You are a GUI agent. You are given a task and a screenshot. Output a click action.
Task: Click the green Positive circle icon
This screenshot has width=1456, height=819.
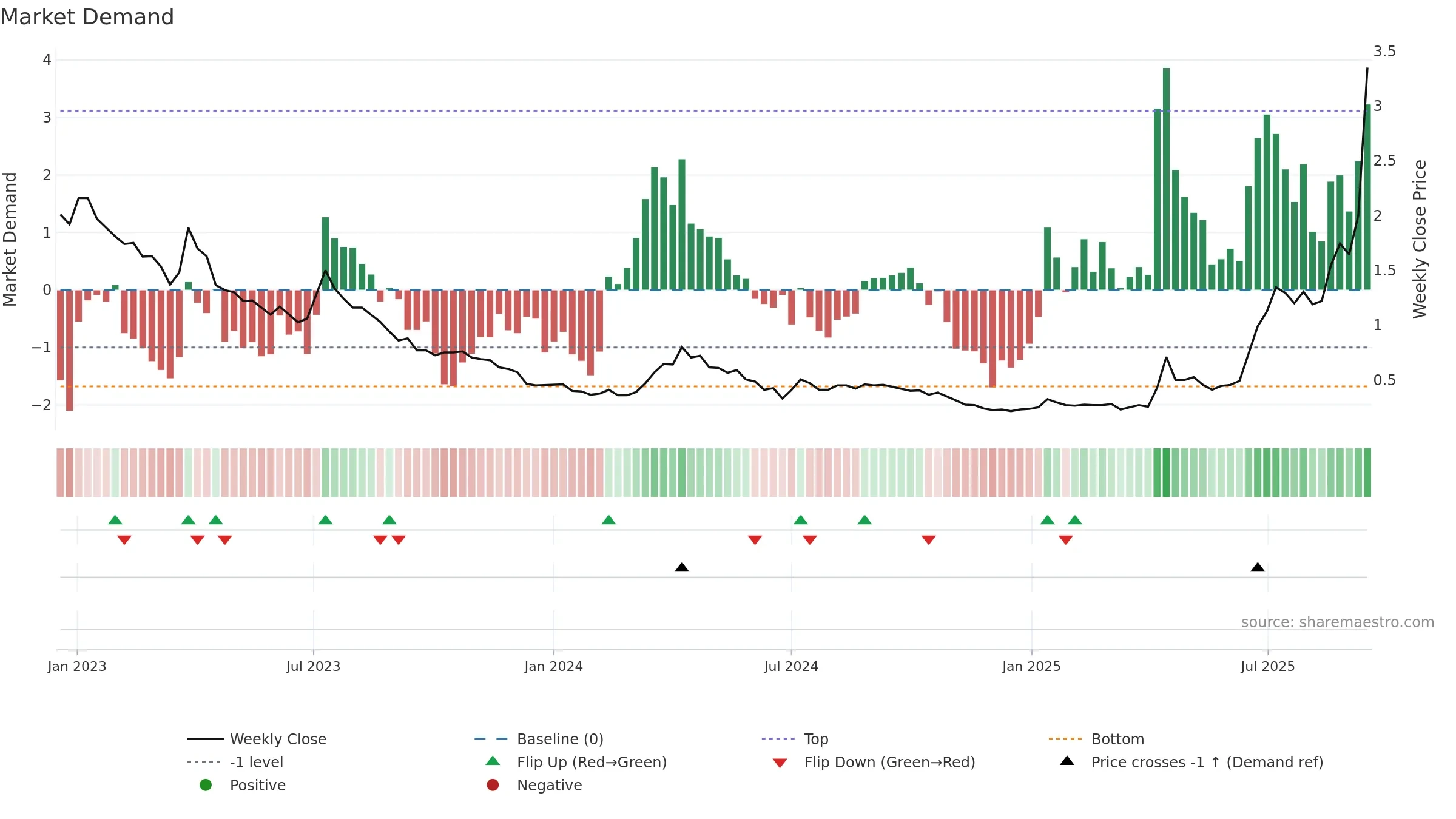coord(206,785)
